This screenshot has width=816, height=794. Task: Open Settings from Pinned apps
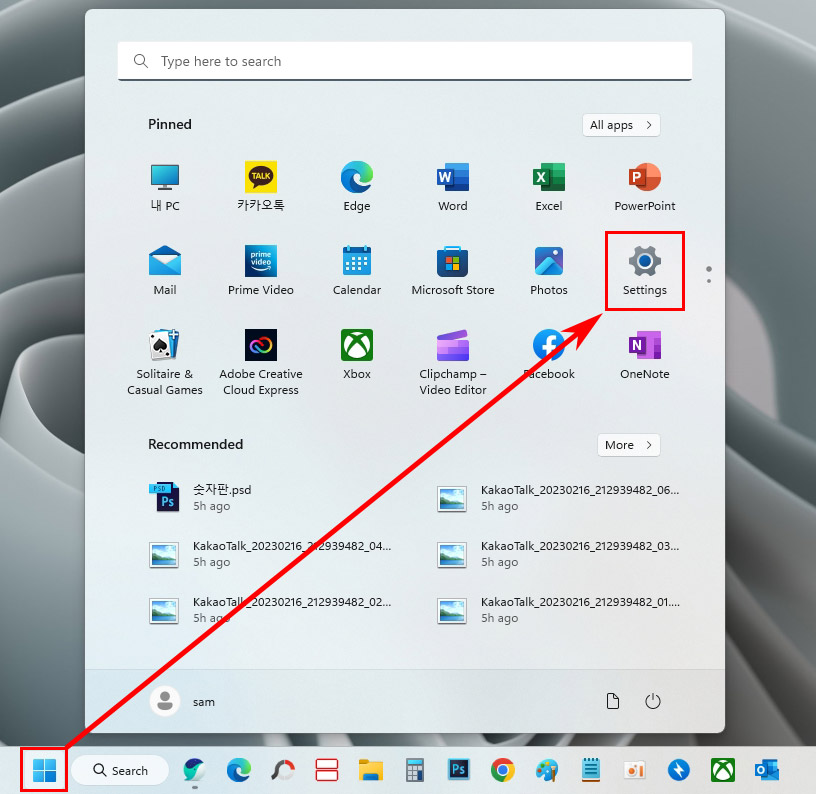644,271
